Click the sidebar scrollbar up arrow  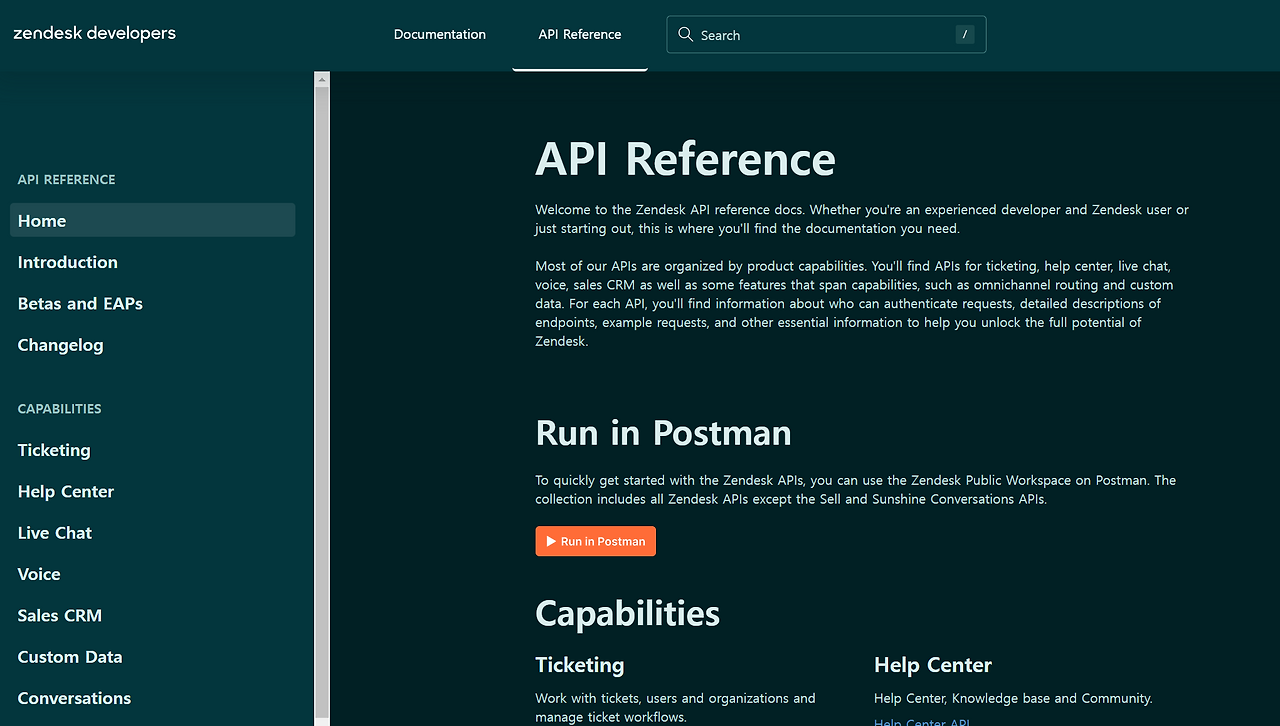(322, 79)
